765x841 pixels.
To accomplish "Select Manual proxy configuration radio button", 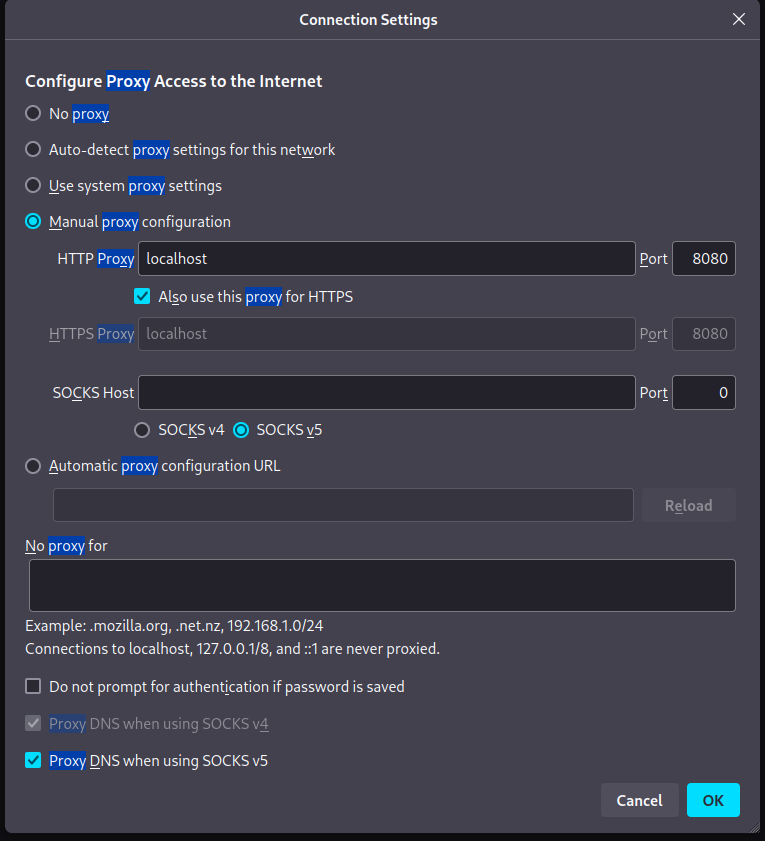I will coord(34,222).
